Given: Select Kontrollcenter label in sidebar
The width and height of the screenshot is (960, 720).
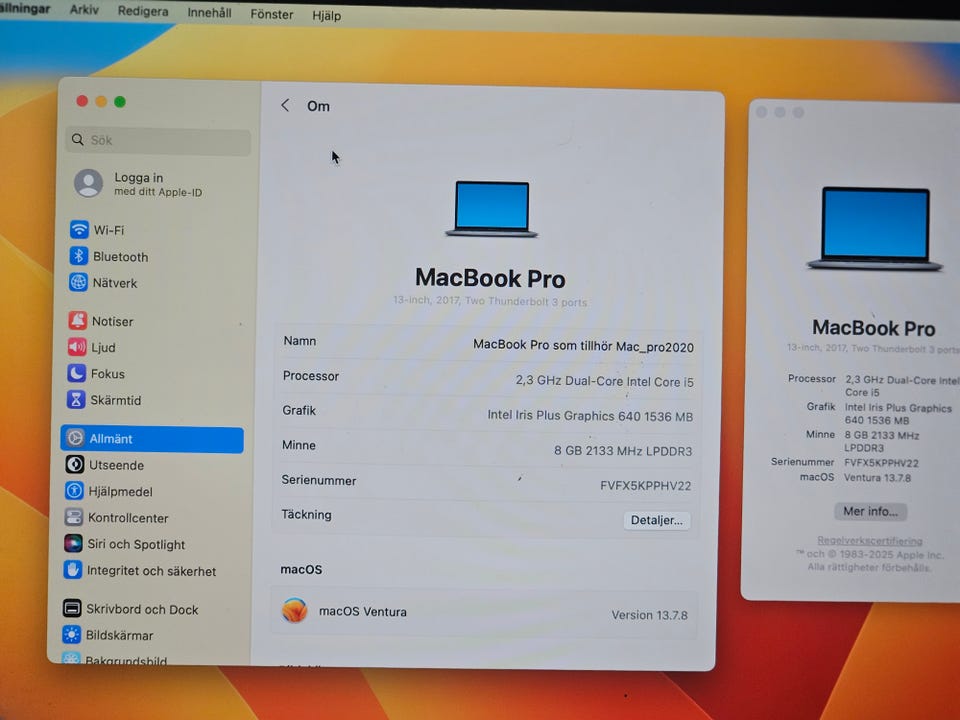Looking at the screenshot, I should tap(128, 518).
